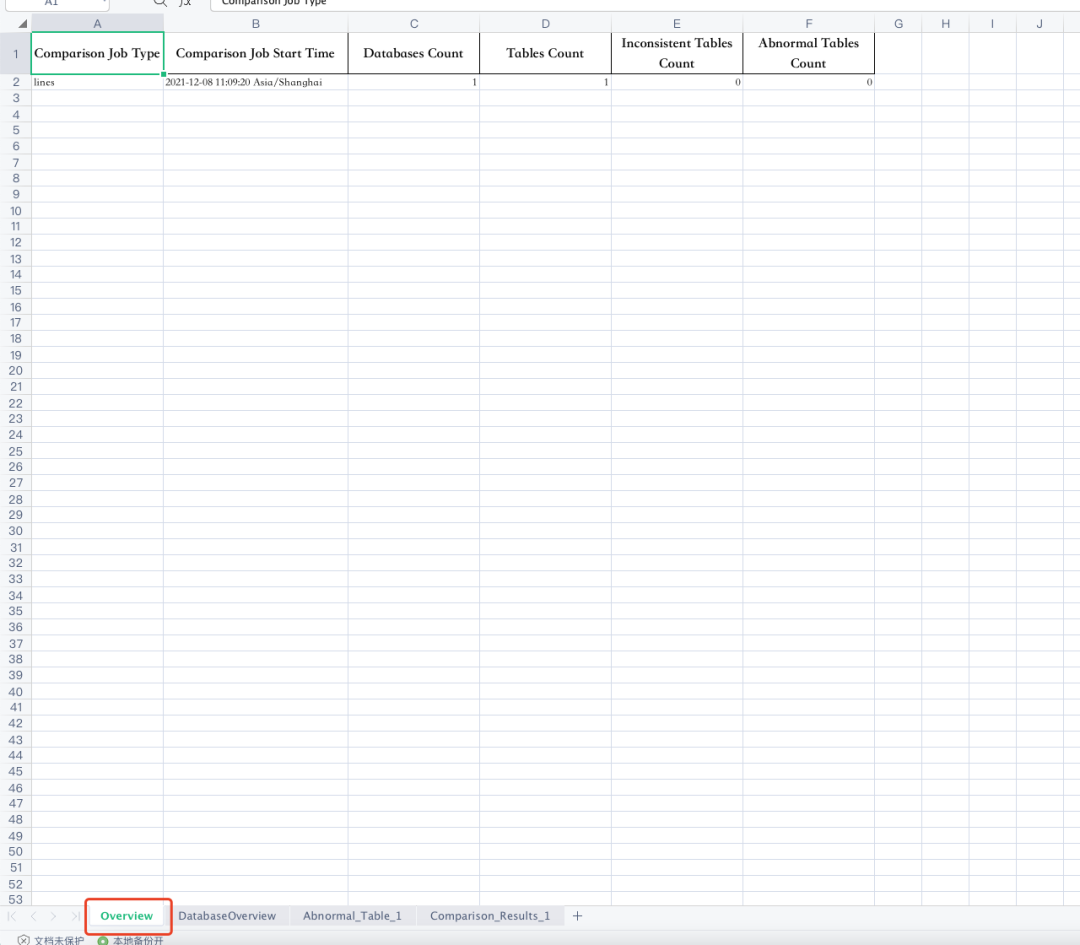1080x945 pixels.
Task: Select the "Abnormal Tables Count" cell
Action: [x=809, y=53]
